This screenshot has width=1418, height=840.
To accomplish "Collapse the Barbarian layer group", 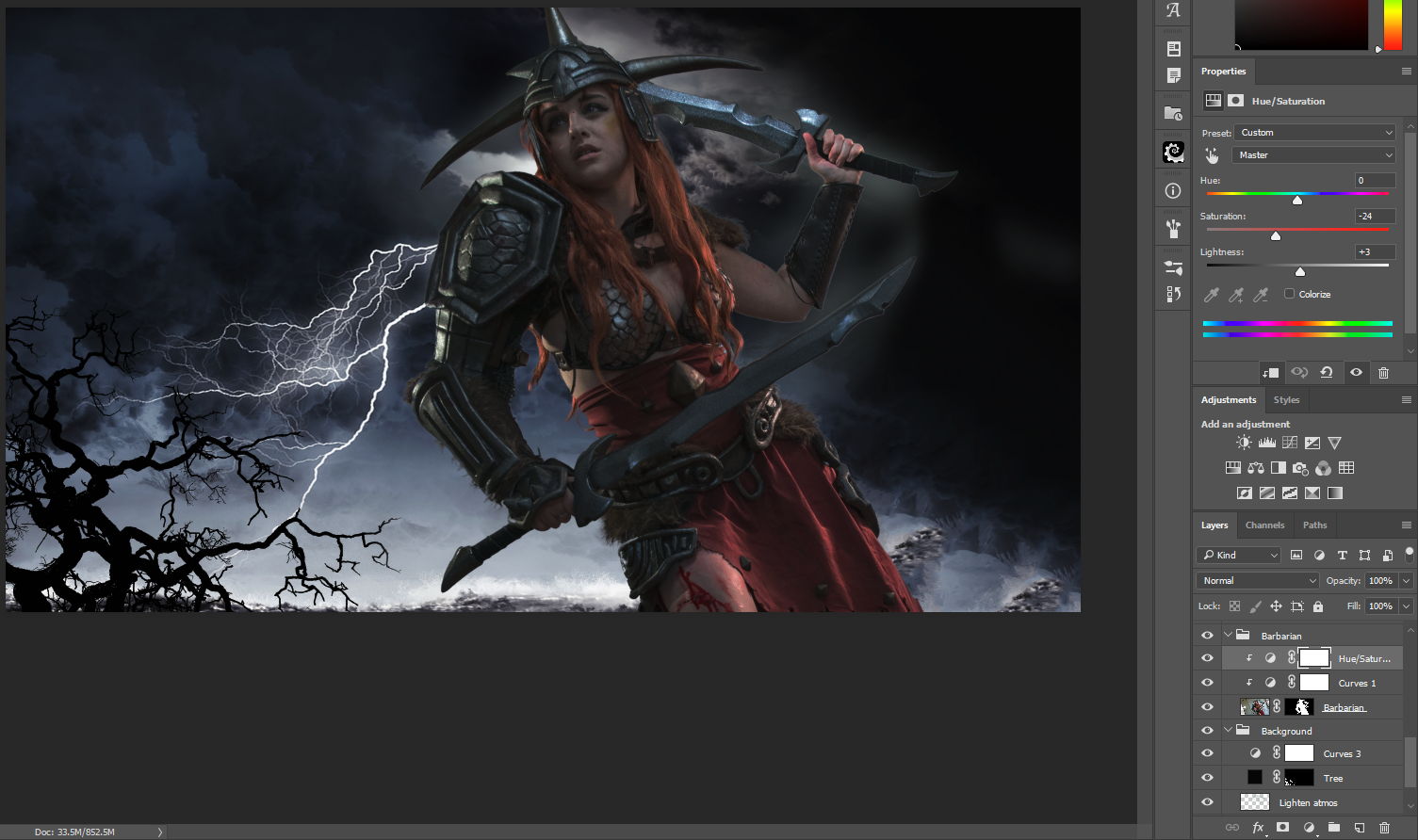I will click(1228, 636).
